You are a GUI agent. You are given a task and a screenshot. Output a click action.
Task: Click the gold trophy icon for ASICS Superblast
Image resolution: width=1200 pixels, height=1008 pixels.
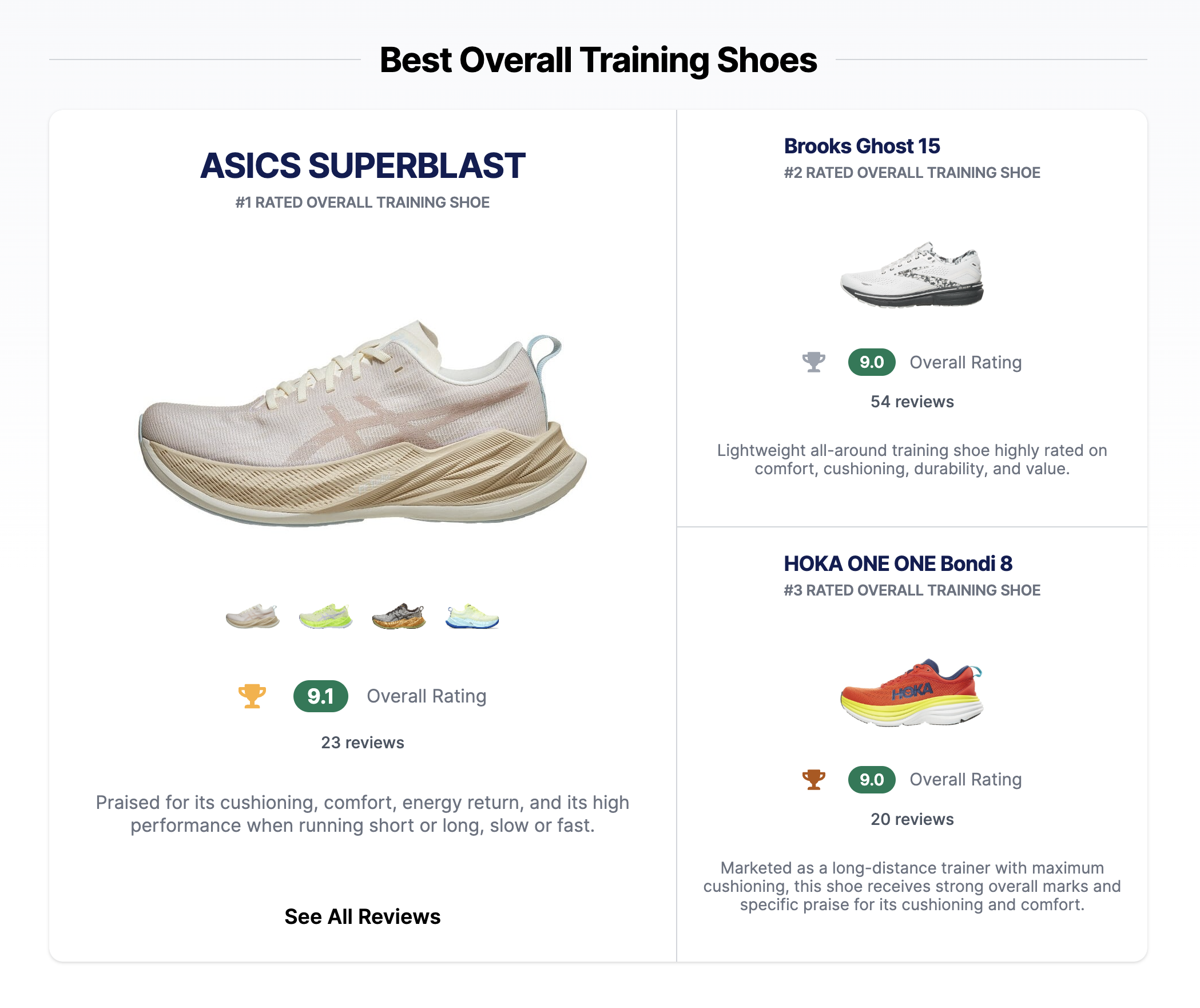(252, 696)
